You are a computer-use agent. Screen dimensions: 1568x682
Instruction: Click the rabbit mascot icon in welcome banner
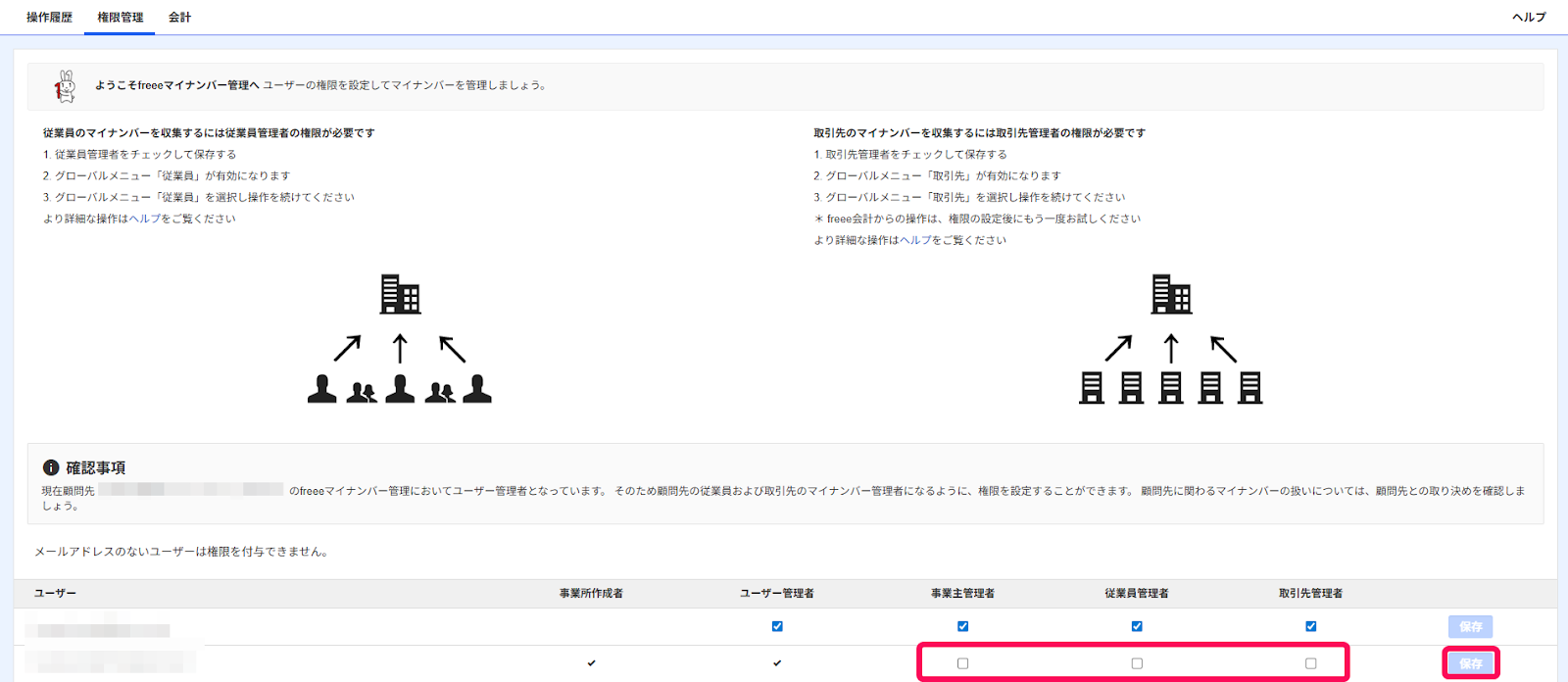click(x=66, y=86)
